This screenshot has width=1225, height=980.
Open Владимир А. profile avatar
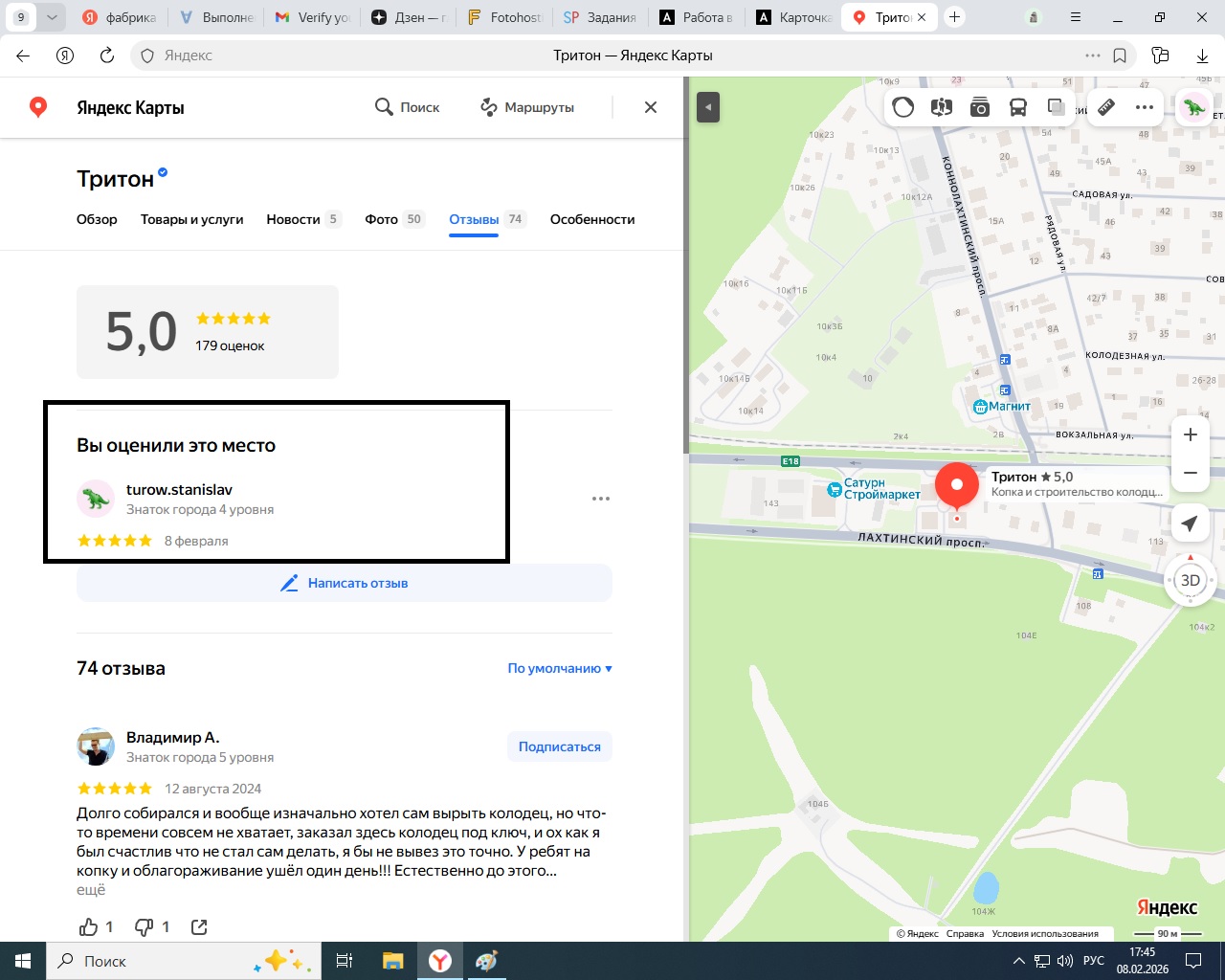pos(96,746)
